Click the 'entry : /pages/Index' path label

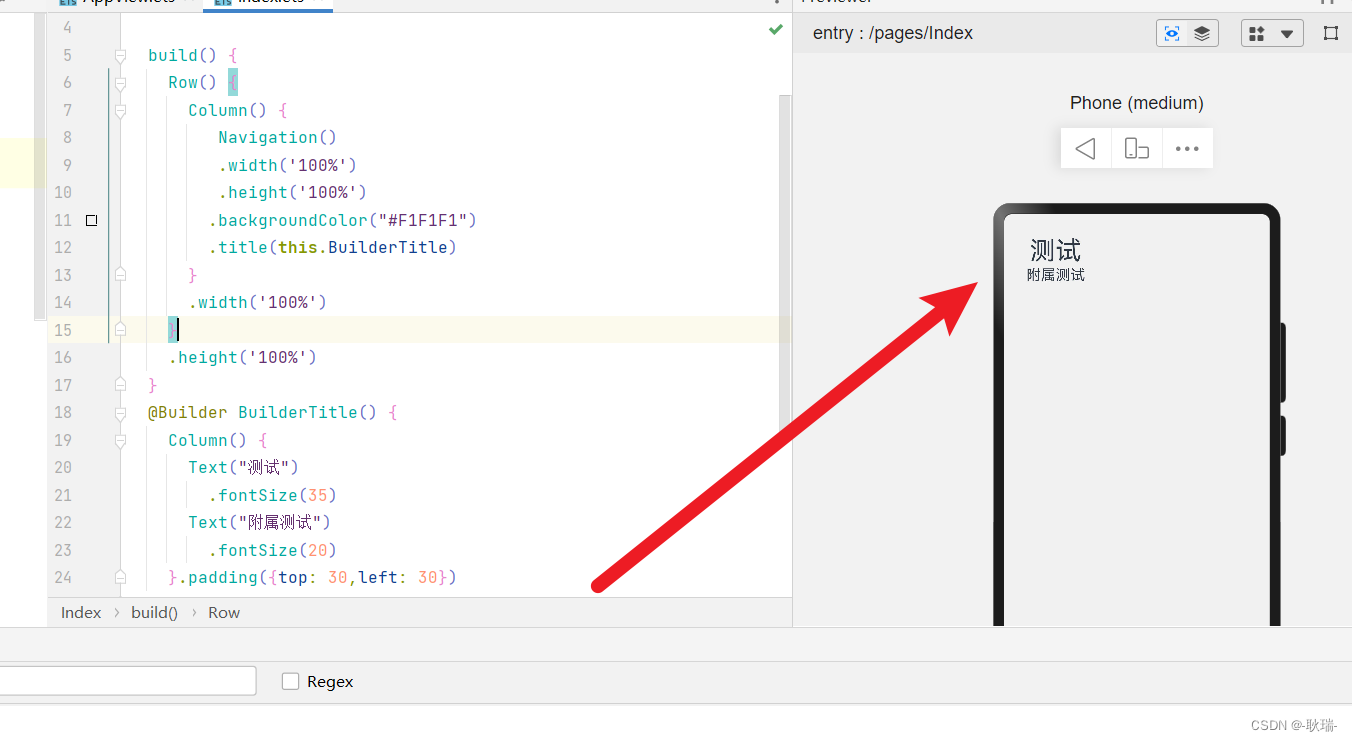(893, 33)
